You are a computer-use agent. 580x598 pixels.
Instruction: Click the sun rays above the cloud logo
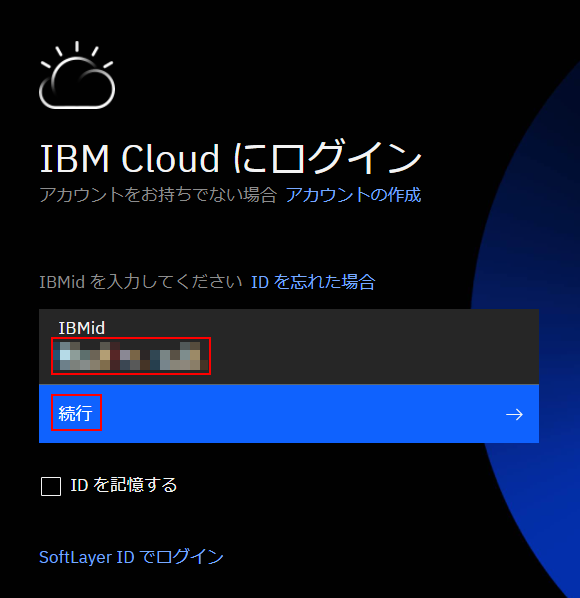click(77, 53)
